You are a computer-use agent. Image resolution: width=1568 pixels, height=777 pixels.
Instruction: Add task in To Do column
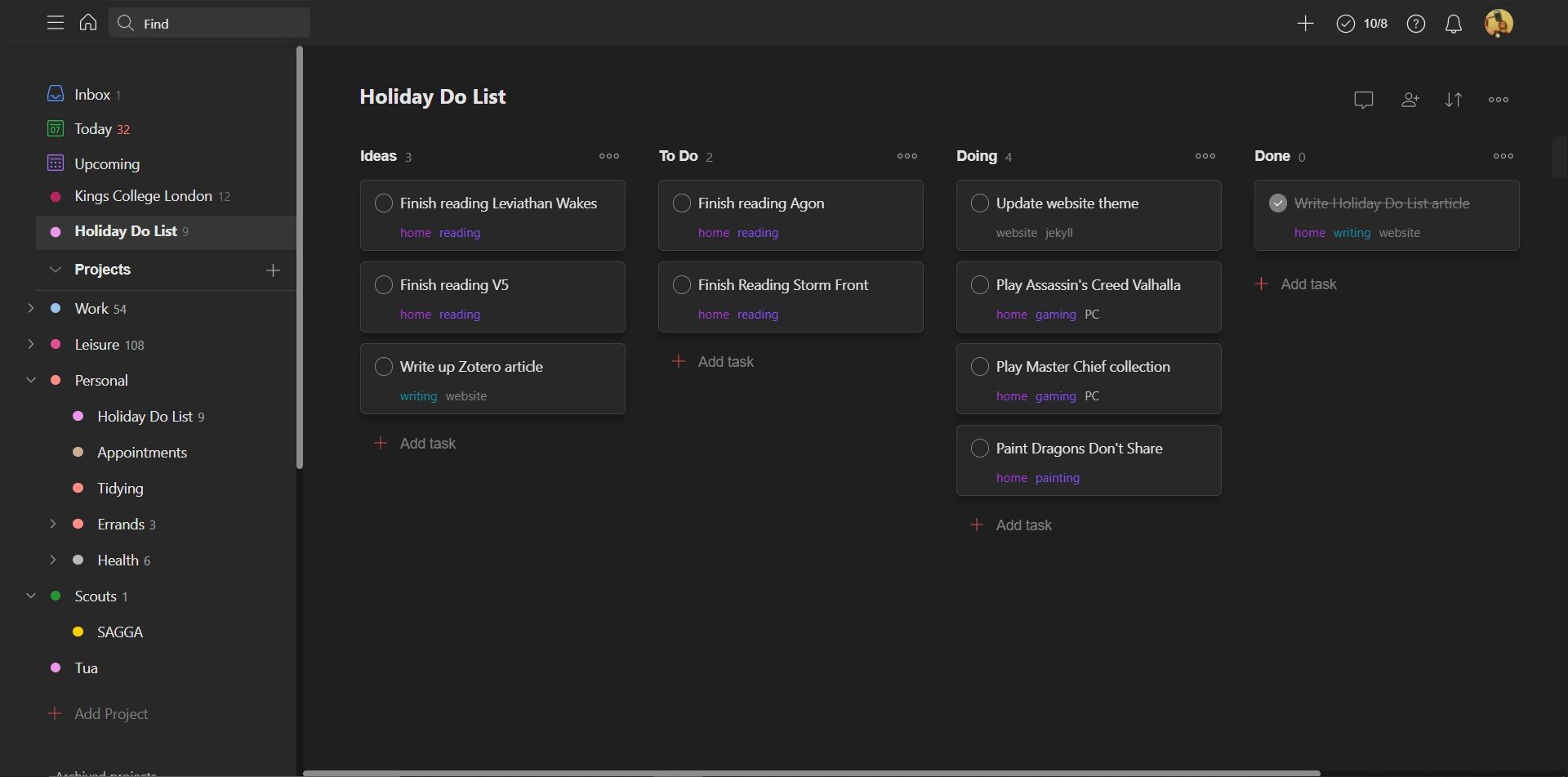click(x=713, y=362)
